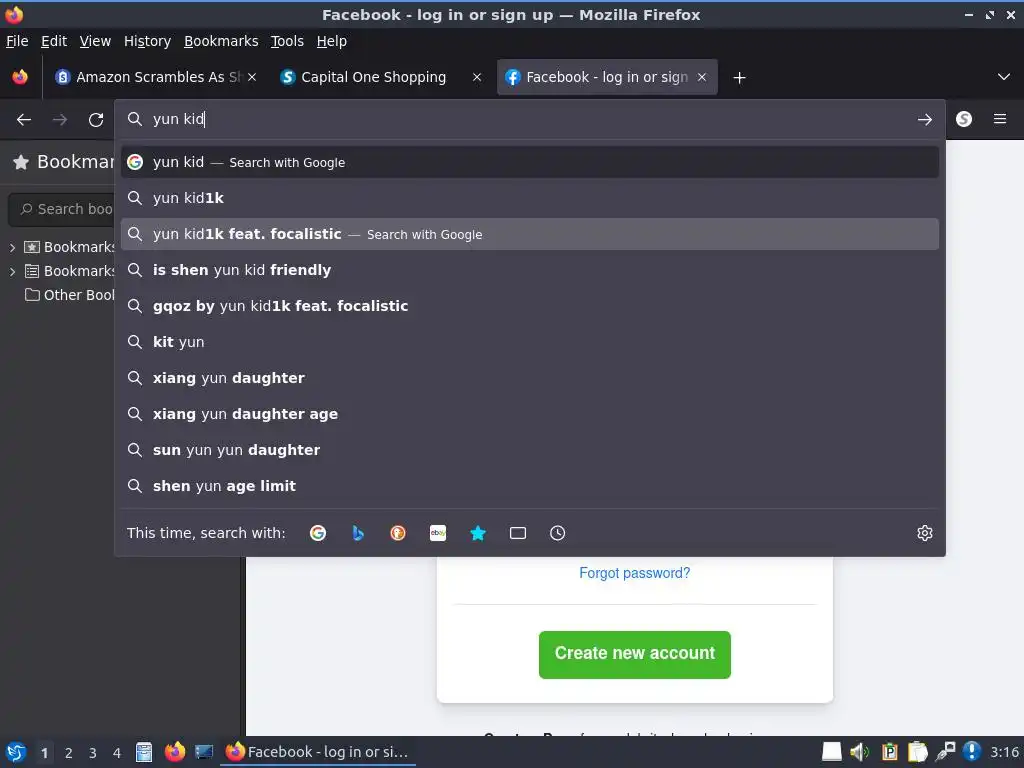The image size is (1024, 768).
Task: Open the Help menu
Action: [332, 41]
